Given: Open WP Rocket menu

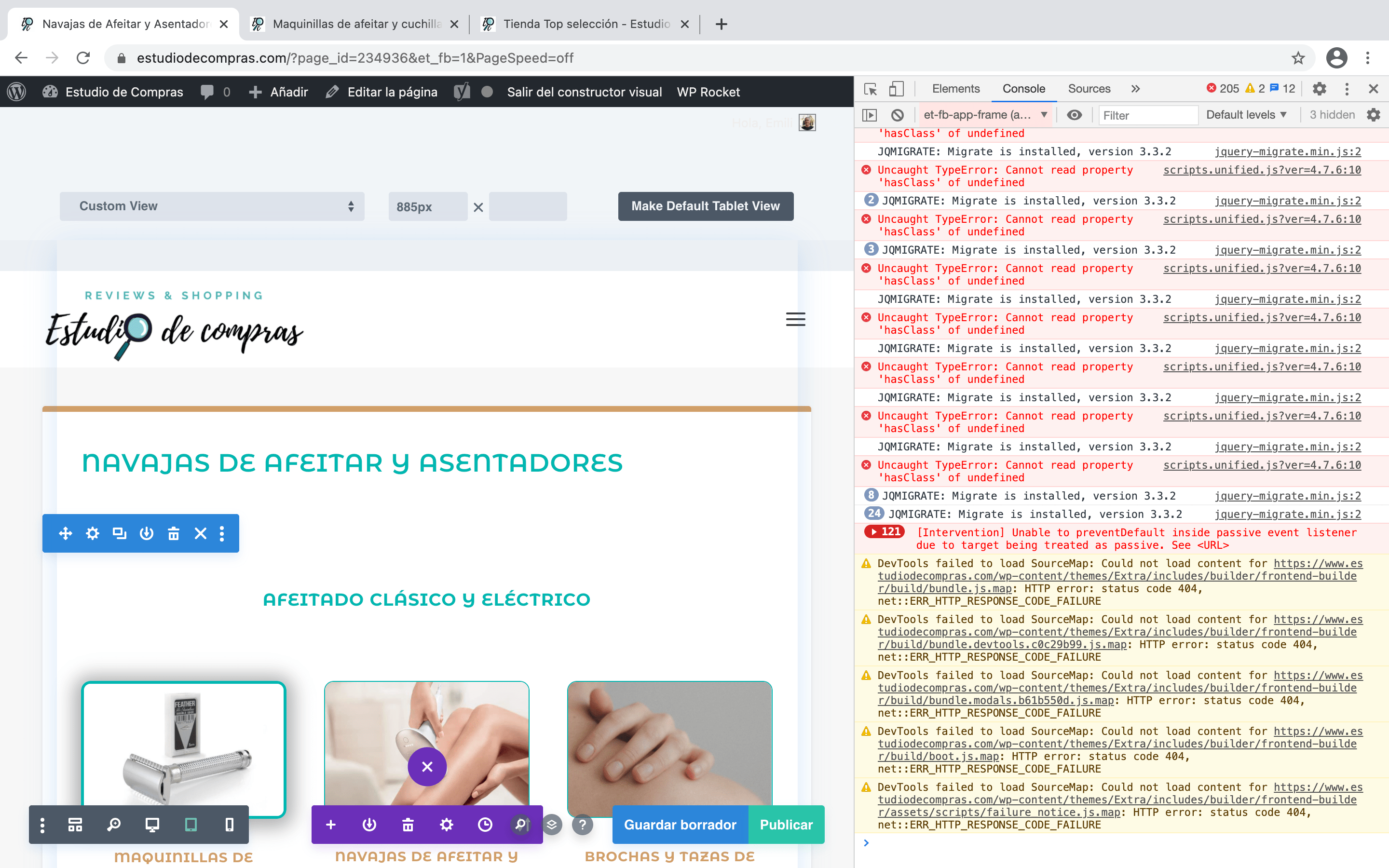Looking at the screenshot, I should click(x=708, y=92).
